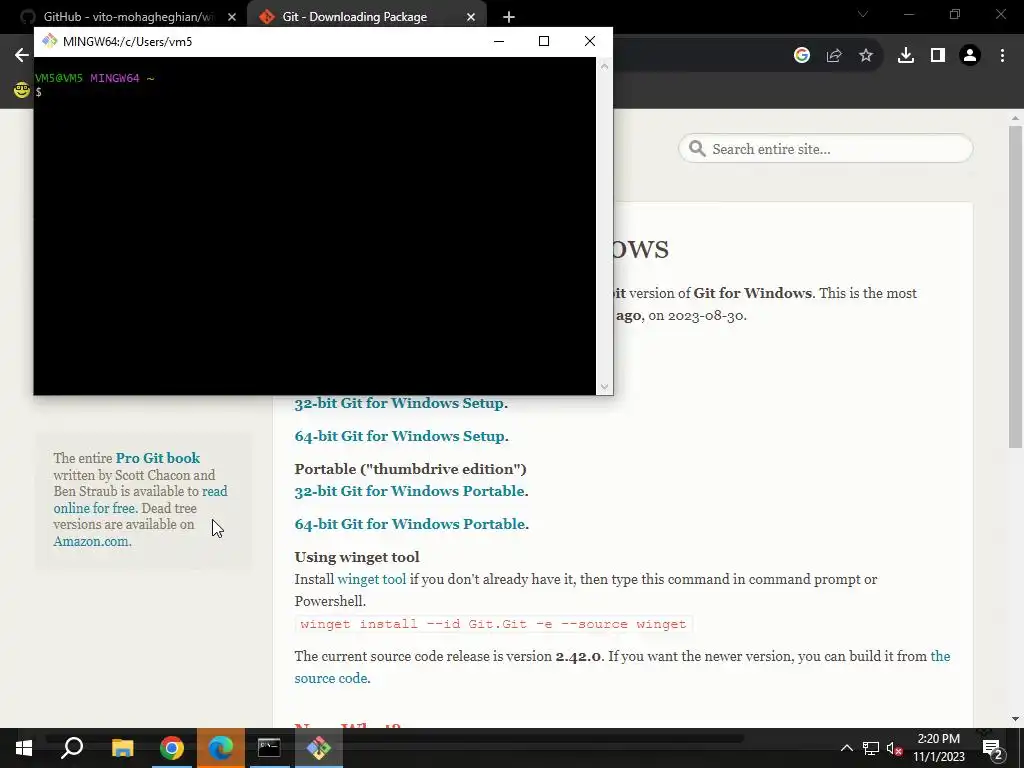Click the Google icon in address bar

pos(801,56)
